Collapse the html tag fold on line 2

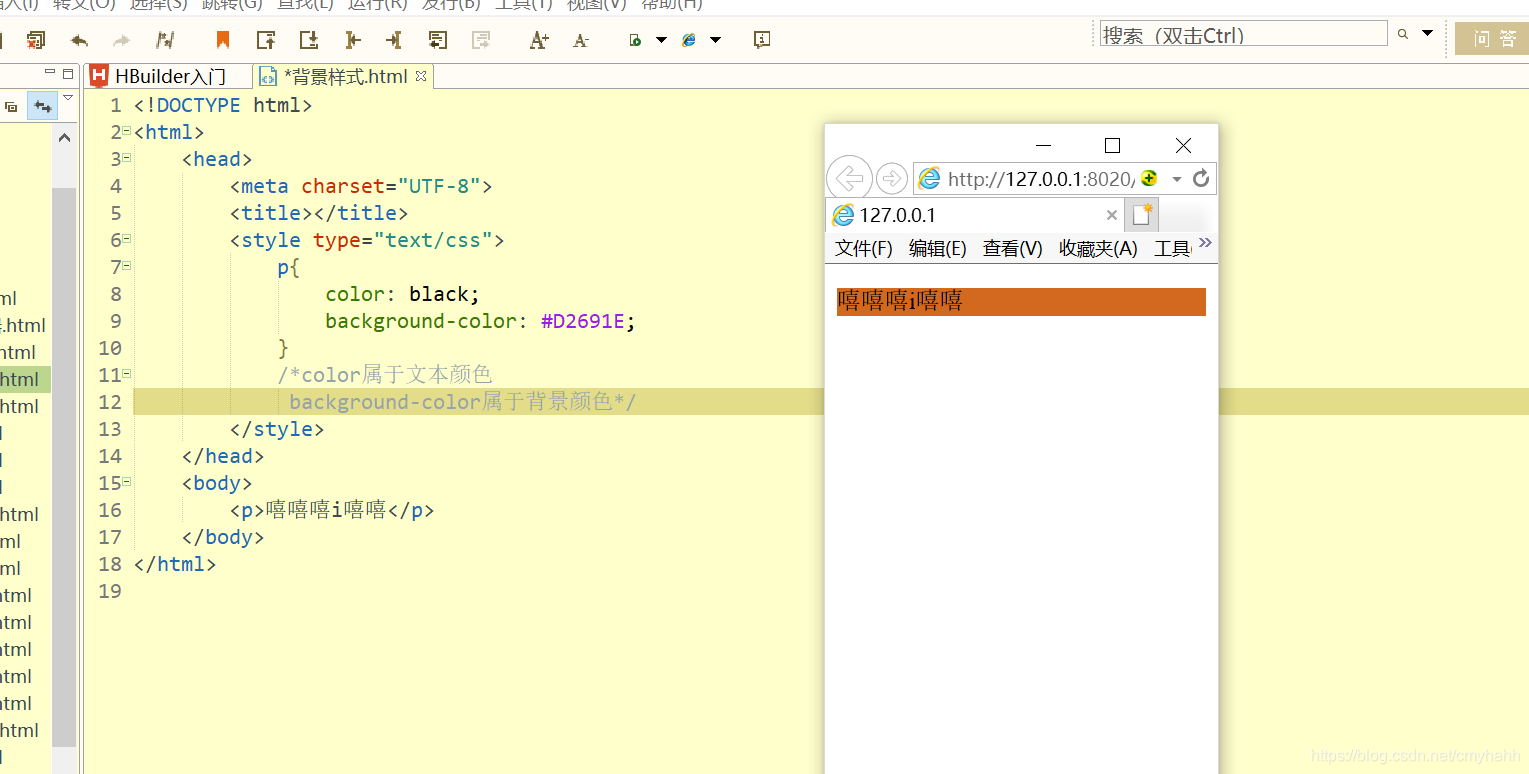click(127, 131)
